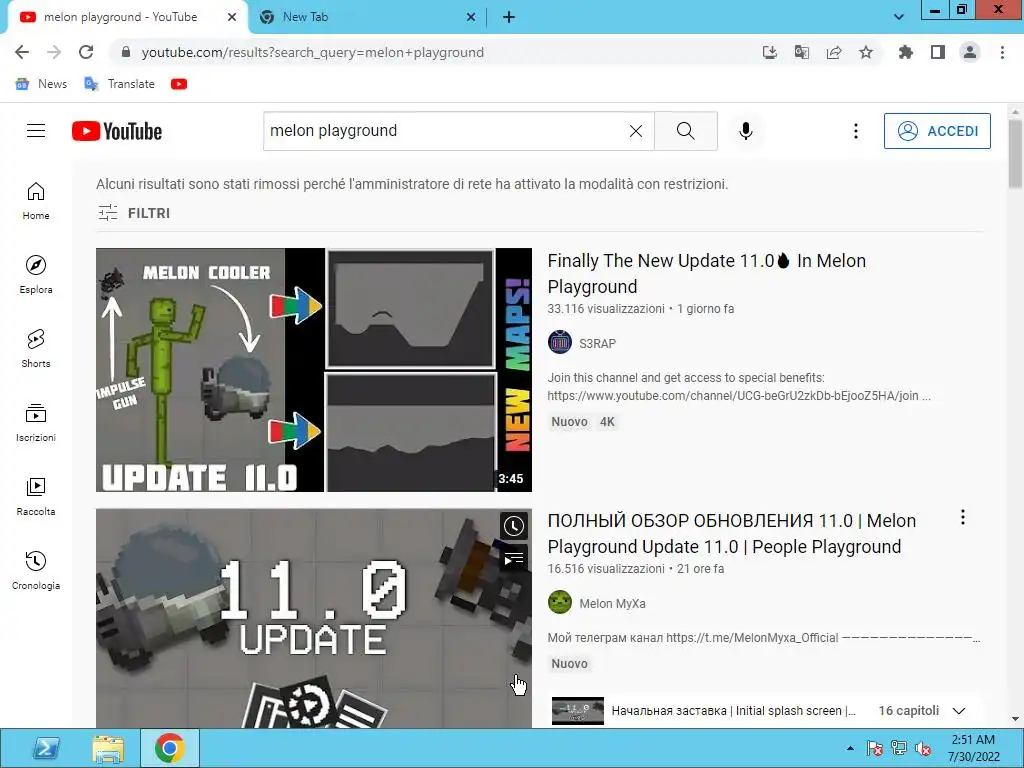Open Home in the YouTube sidebar

click(36, 201)
